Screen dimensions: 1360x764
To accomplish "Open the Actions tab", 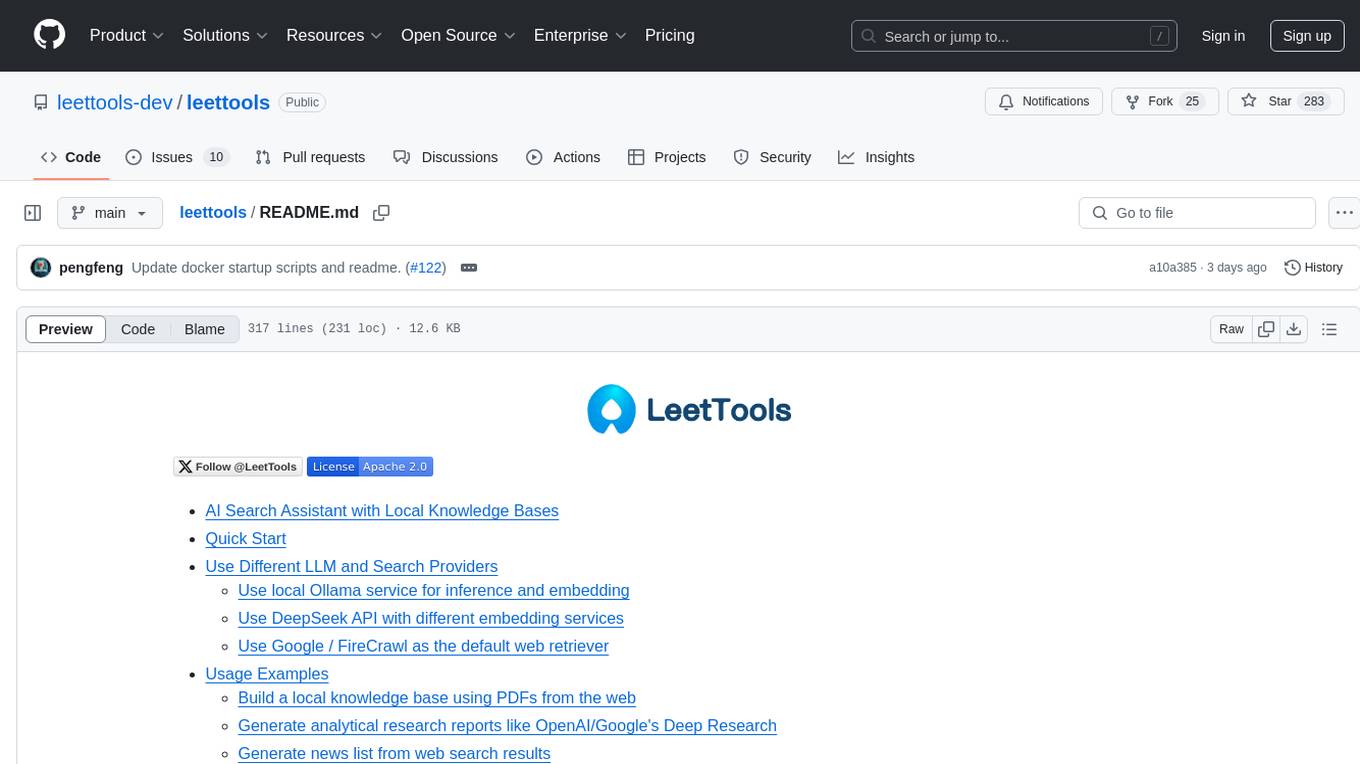I will click(563, 157).
